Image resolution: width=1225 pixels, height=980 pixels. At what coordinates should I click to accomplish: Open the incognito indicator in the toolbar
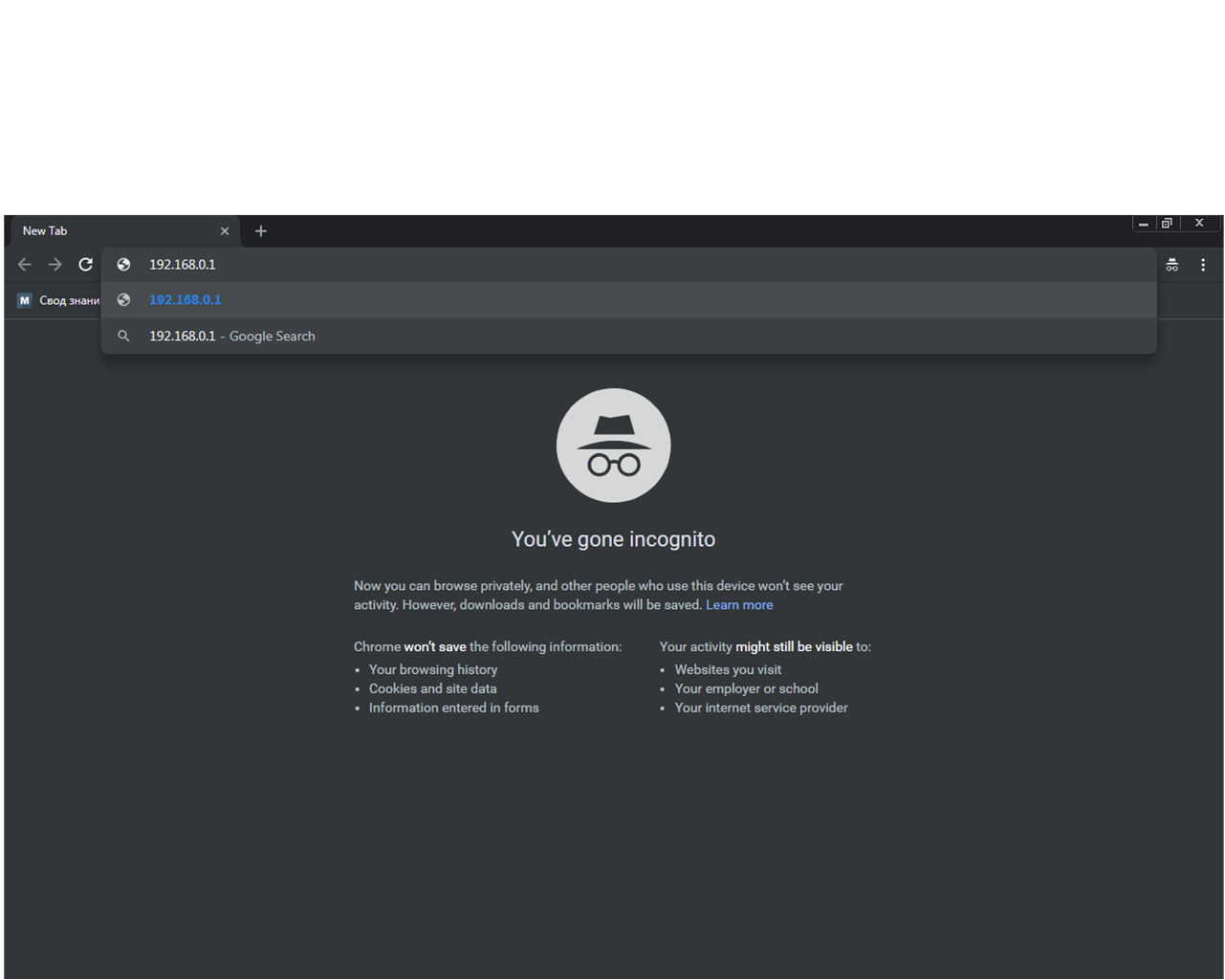(1171, 265)
